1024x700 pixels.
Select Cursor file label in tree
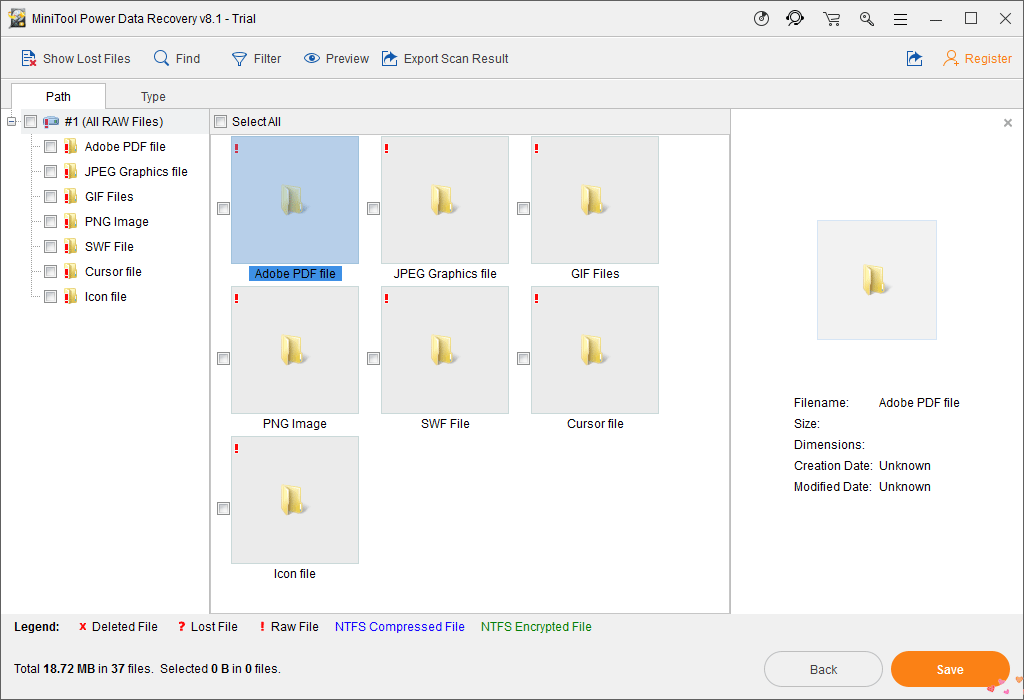tap(113, 271)
